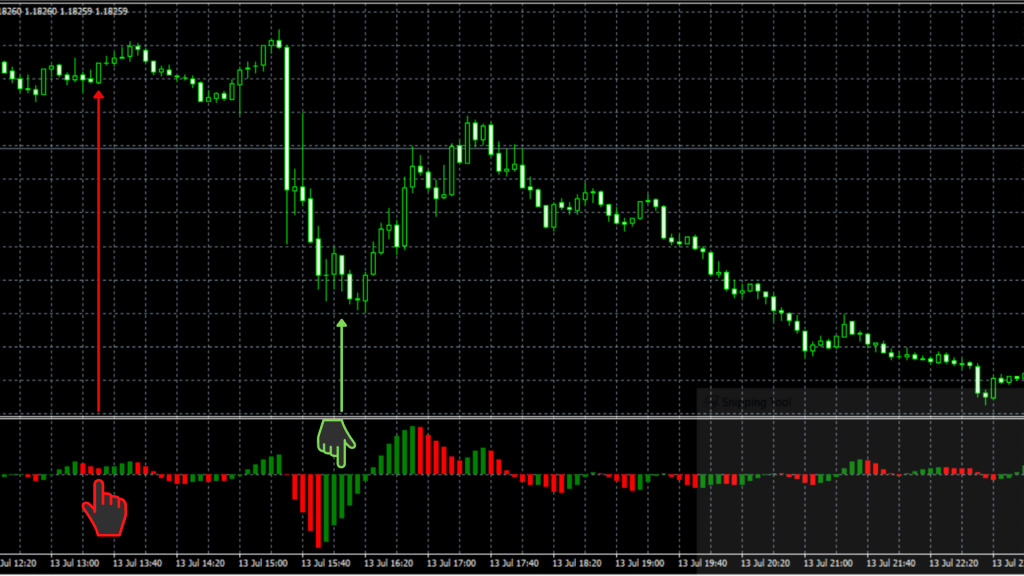The image size is (1024, 576).
Task: Select the green upward arrow
Action: pyautogui.click(x=342, y=365)
